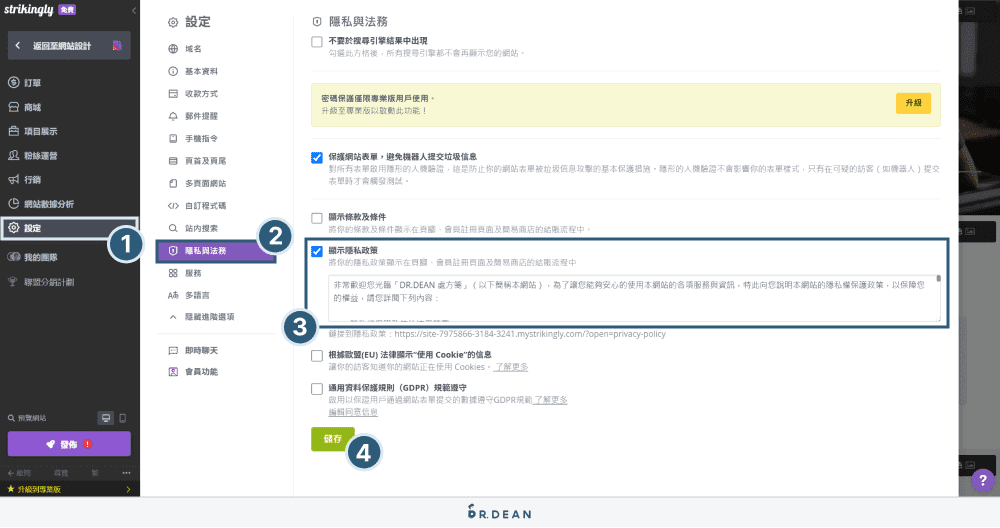Open the three-dot more options menu

(126, 473)
